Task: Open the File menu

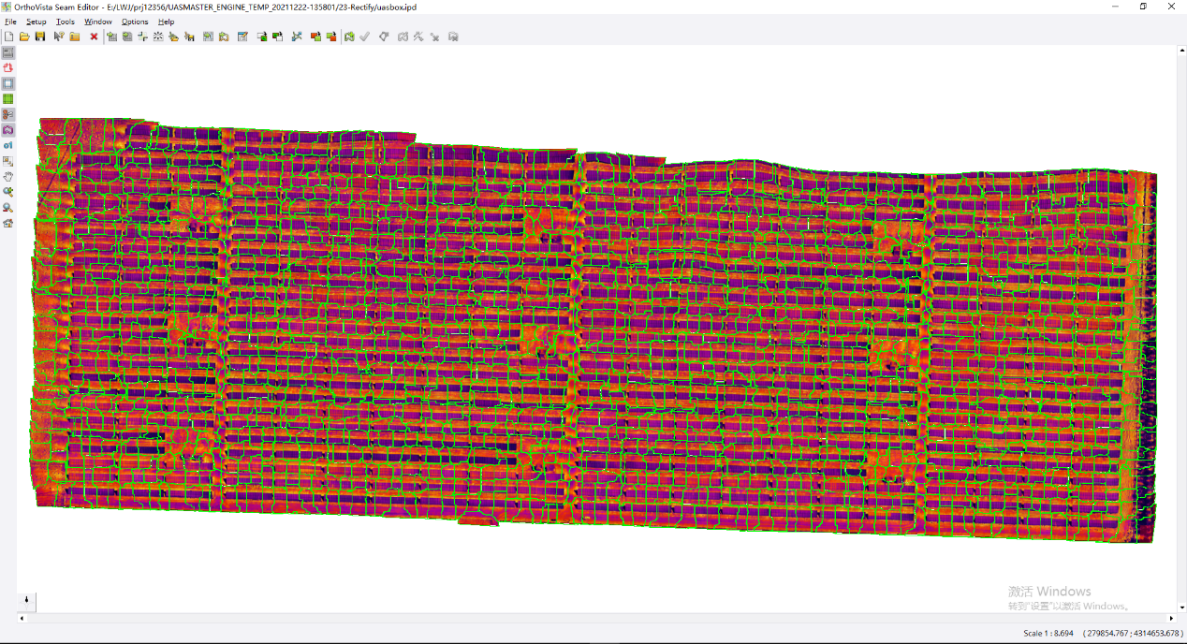Action: point(11,21)
